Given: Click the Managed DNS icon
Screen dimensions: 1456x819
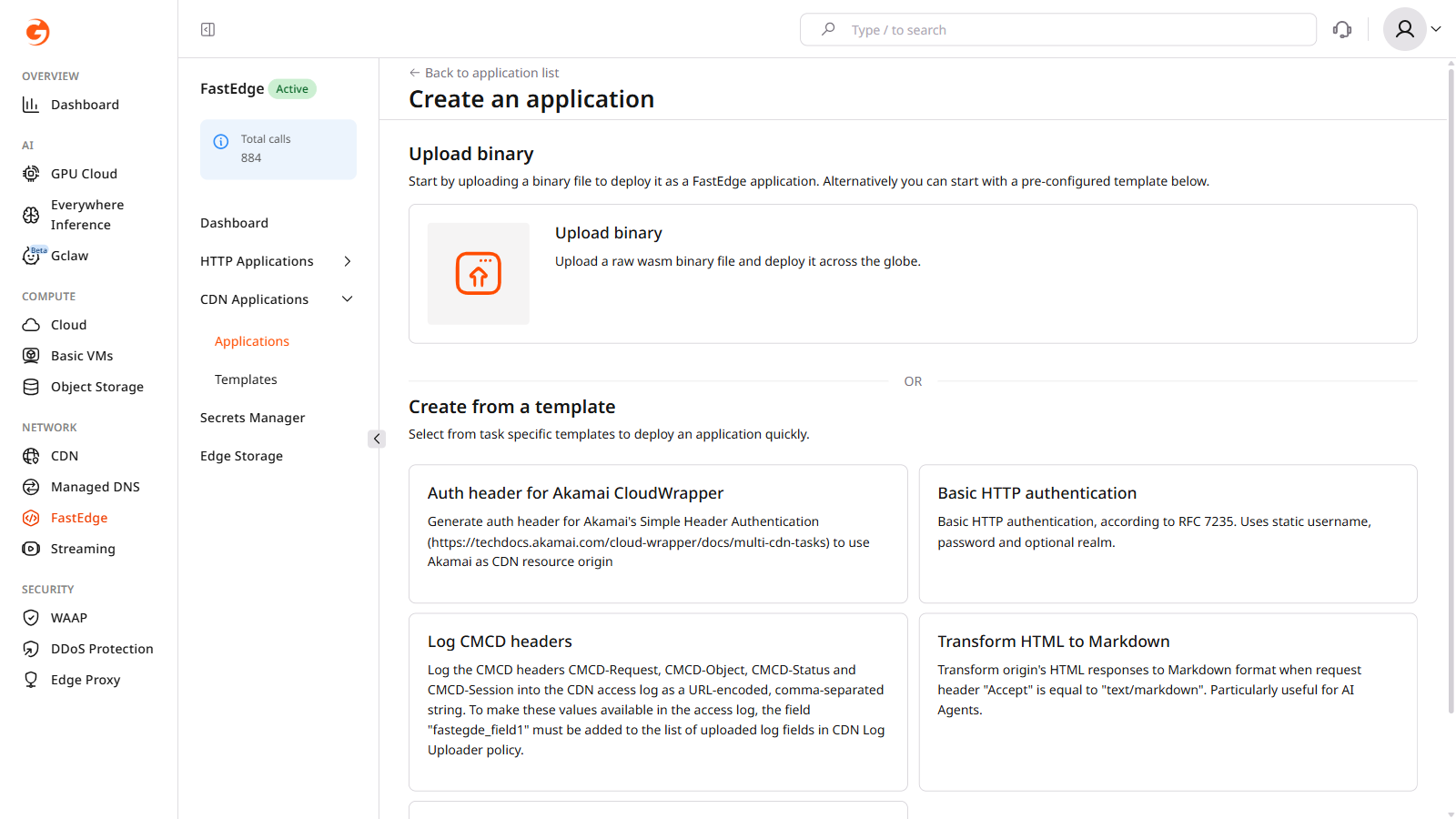Looking at the screenshot, I should pyautogui.click(x=31, y=487).
